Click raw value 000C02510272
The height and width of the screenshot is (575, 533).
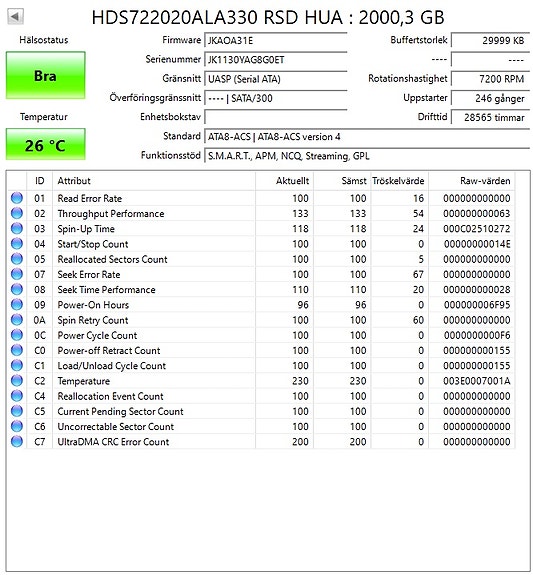coord(477,229)
